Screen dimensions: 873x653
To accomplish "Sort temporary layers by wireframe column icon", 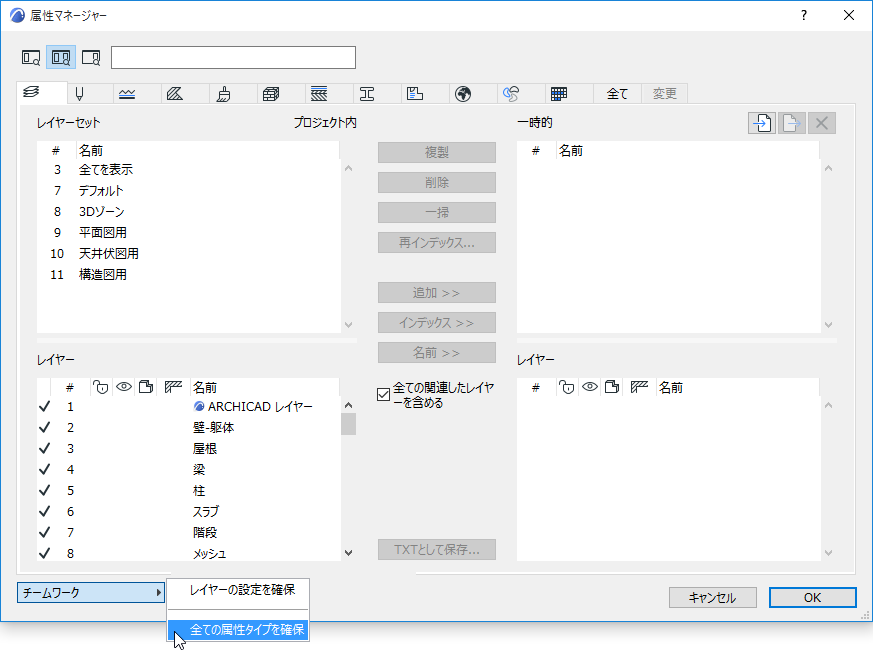I will 612,387.
